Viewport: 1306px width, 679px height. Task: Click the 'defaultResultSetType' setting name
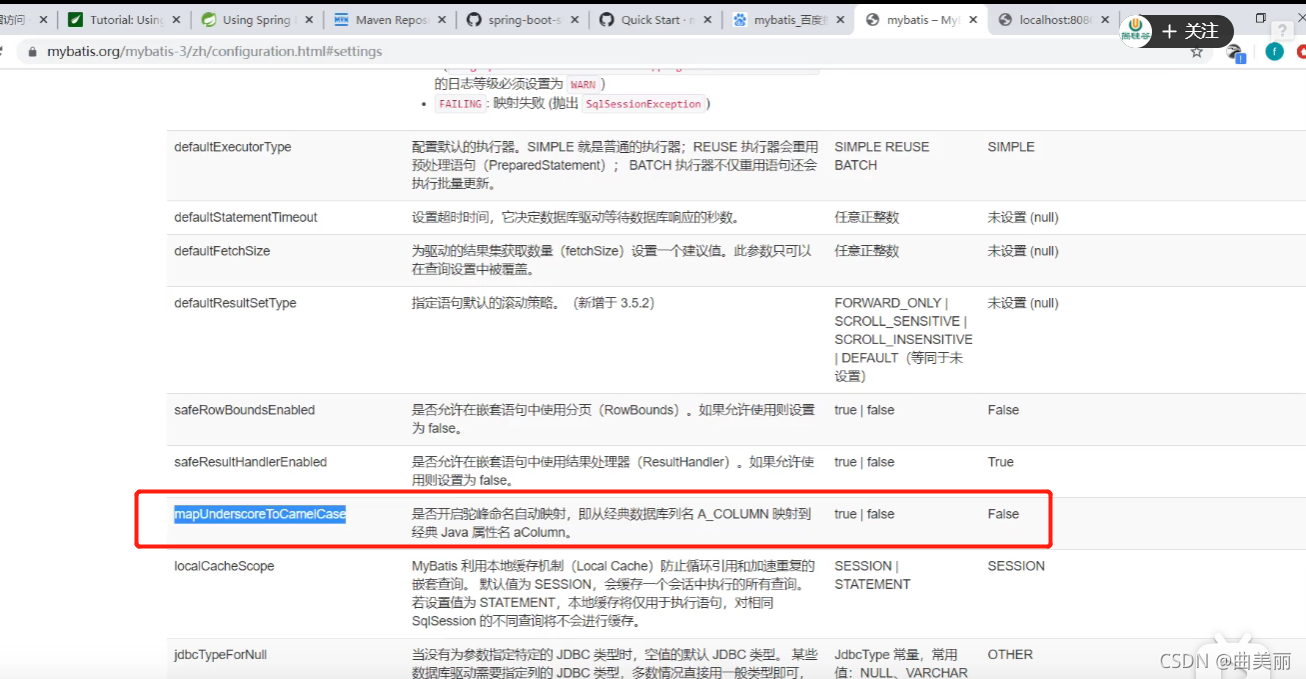(235, 303)
